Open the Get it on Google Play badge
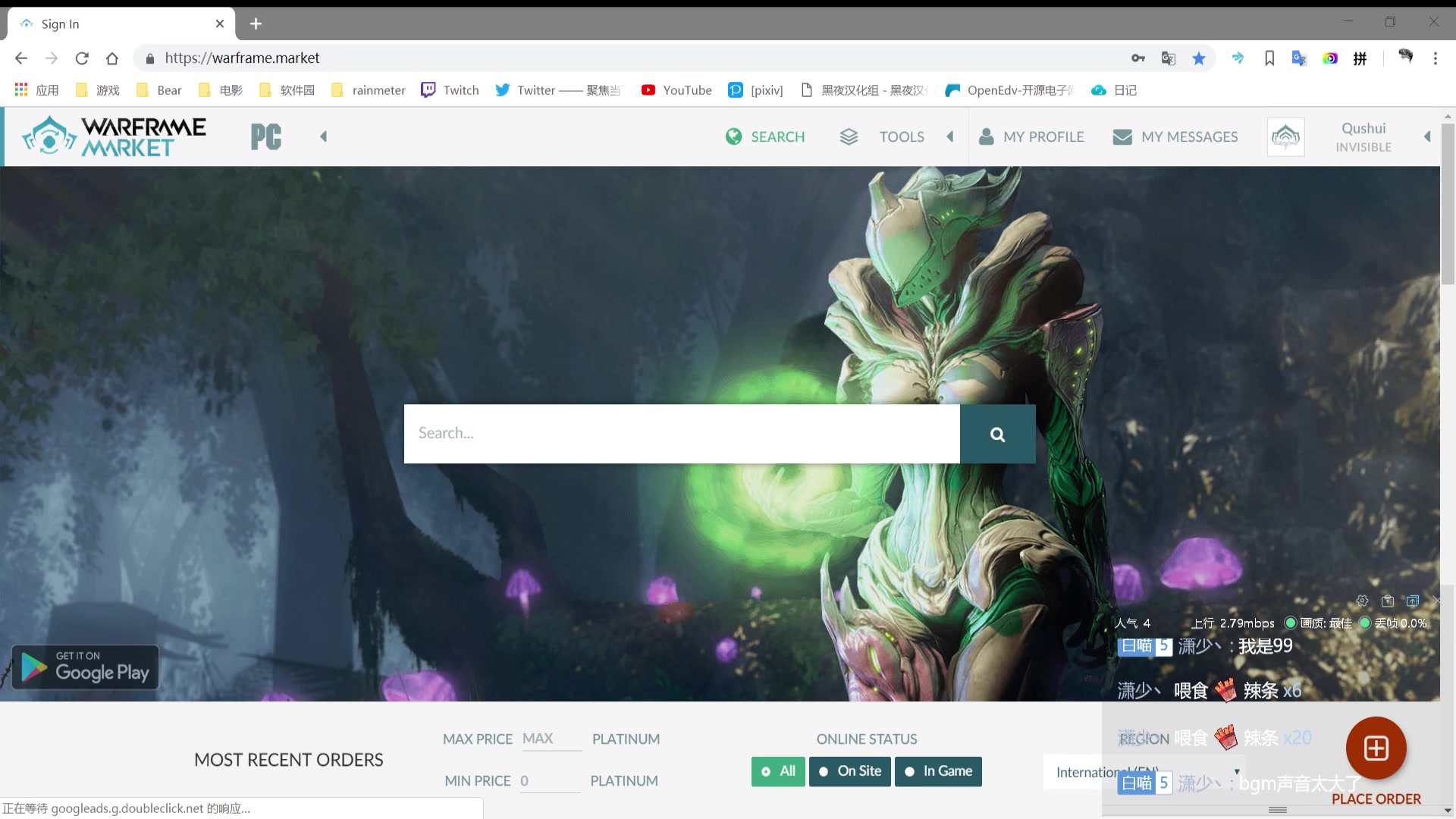The height and width of the screenshot is (819, 1456). click(x=85, y=667)
